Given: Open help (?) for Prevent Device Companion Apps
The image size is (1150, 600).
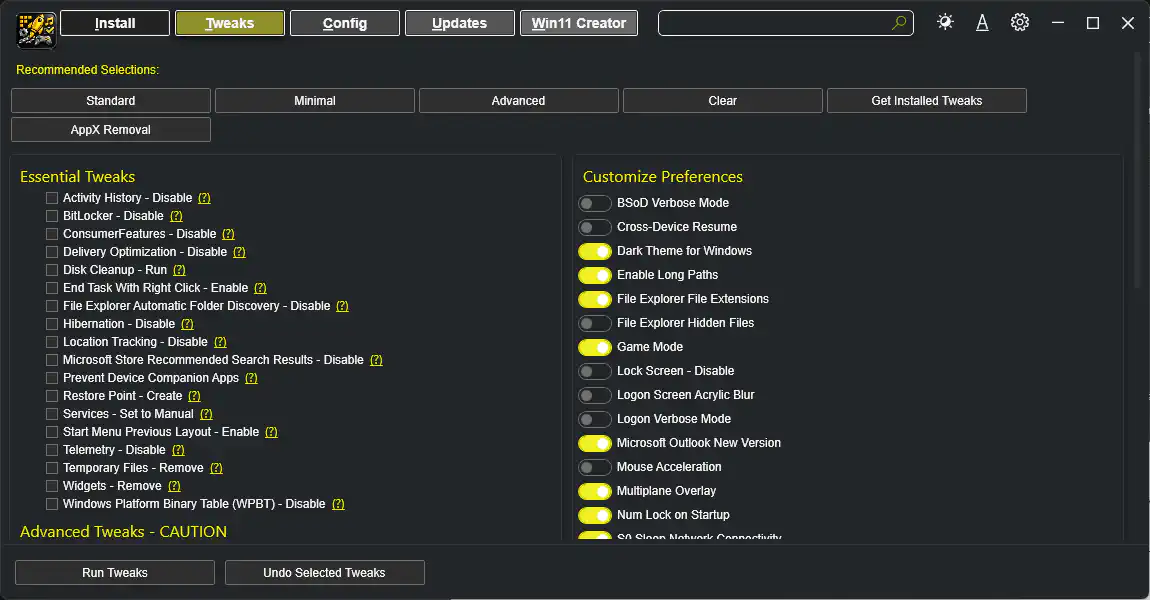Looking at the screenshot, I should (x=251, y=378).
